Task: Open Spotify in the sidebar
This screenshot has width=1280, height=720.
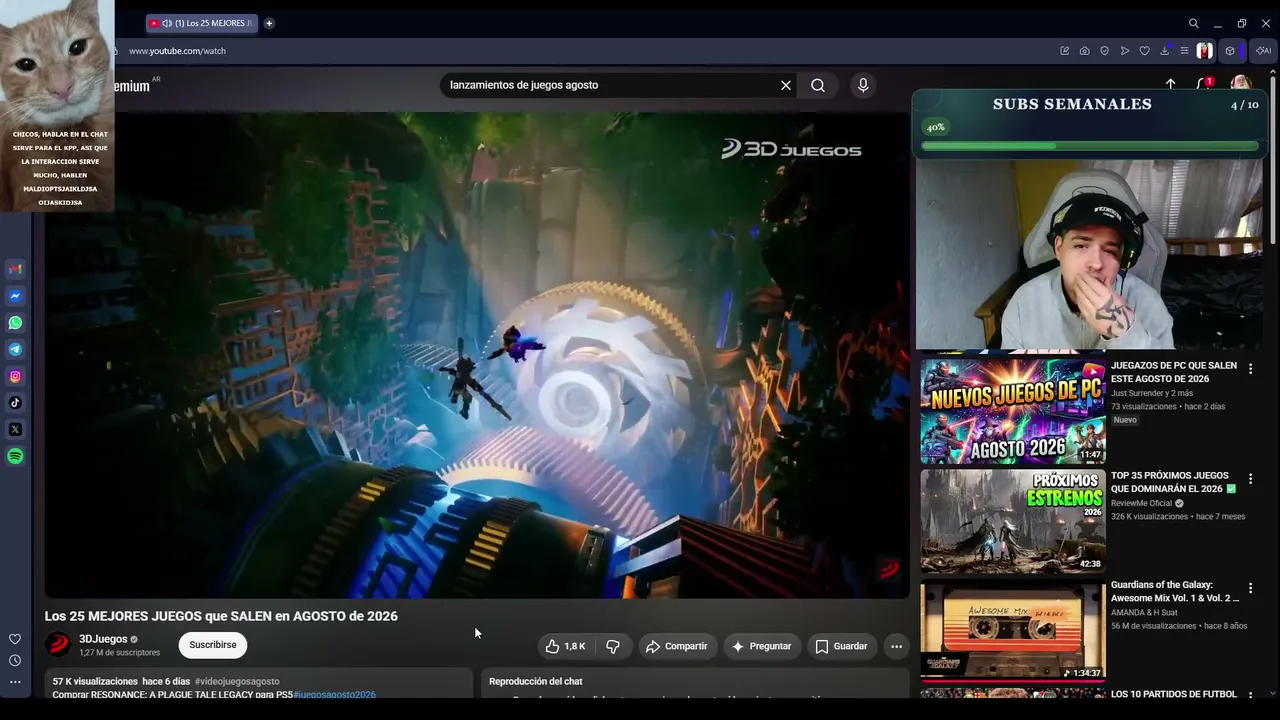Action: tap(15, 456)
